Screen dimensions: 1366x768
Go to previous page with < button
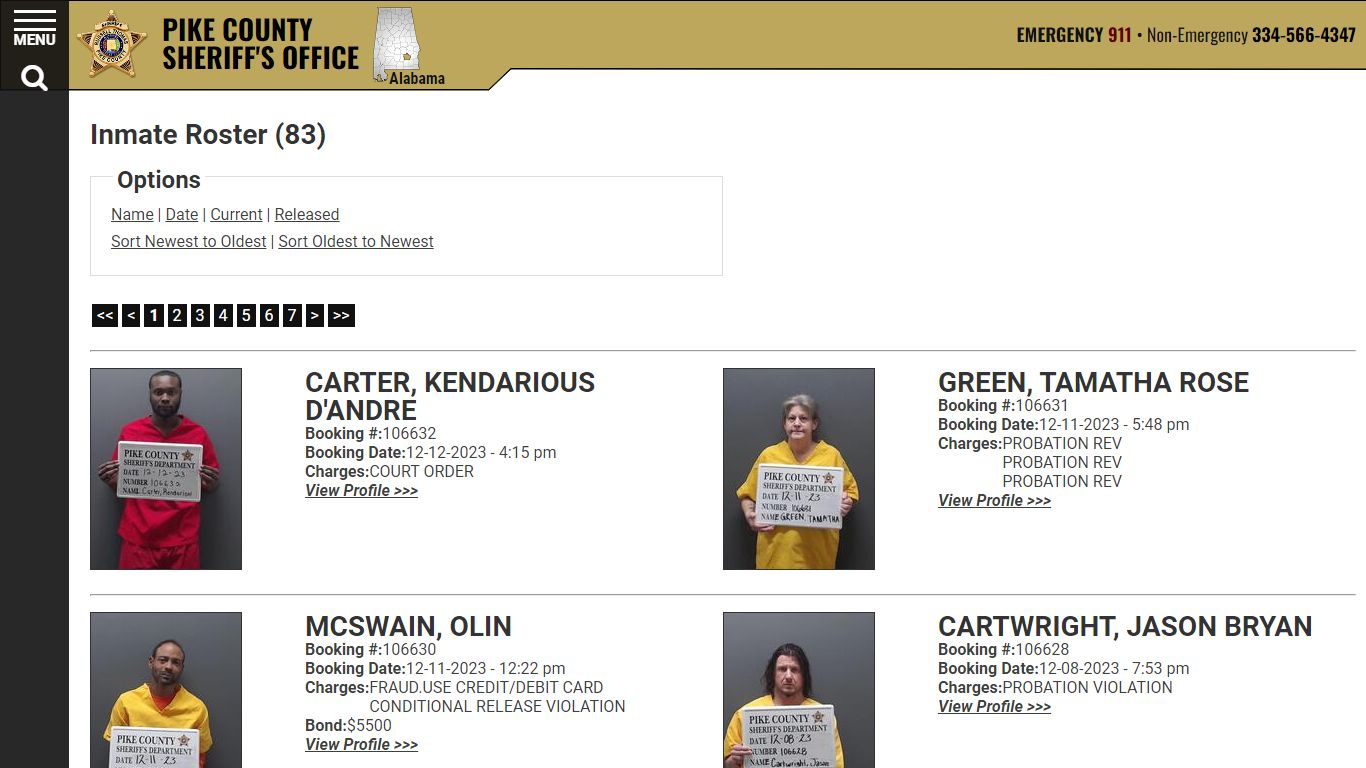tap(131, 316)
